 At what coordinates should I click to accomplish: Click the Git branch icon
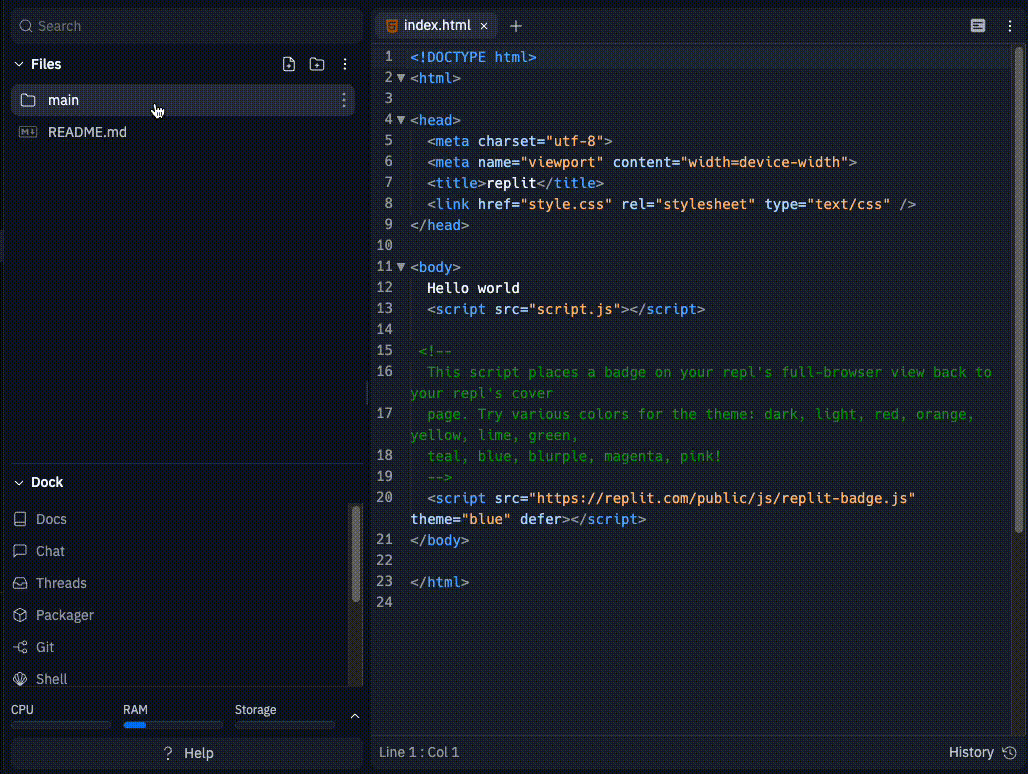(x=20, y=647)
